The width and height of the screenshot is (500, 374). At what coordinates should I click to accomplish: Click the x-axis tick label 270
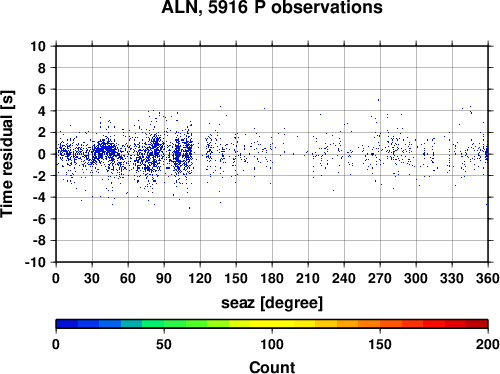(380, 278)
